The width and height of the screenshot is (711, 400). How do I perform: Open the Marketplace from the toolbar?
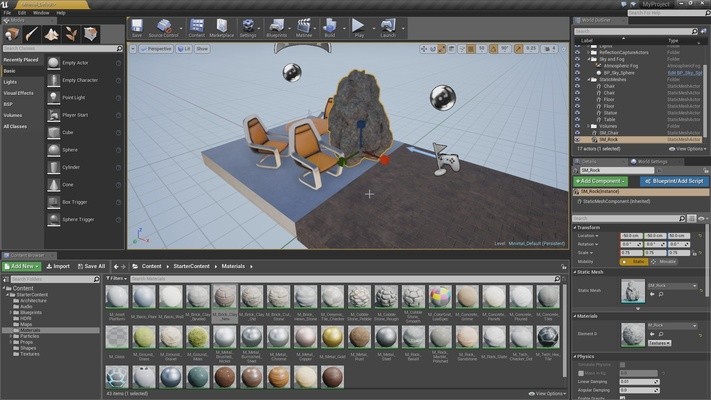(222, 26)
